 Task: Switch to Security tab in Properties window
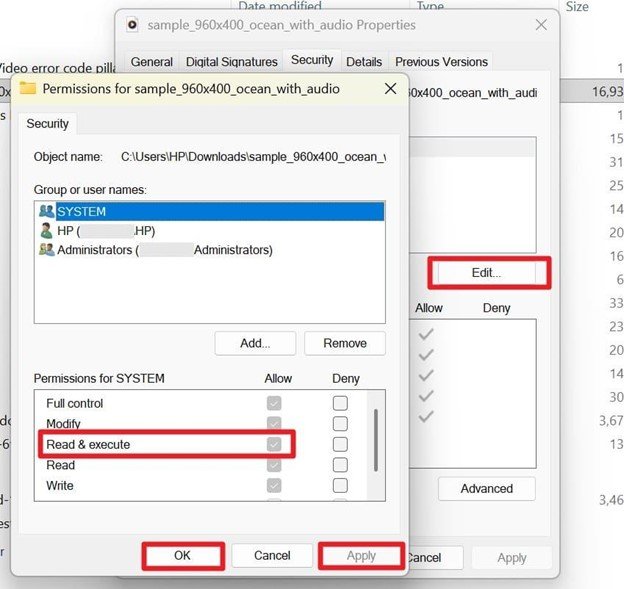click(312, 60)
